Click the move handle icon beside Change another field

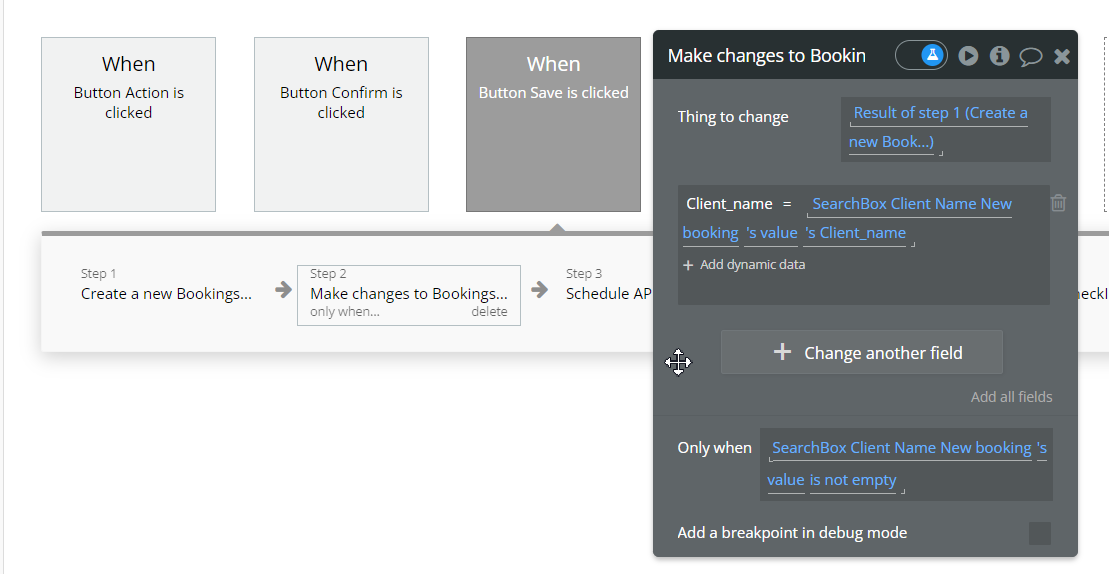pos(678,362)
